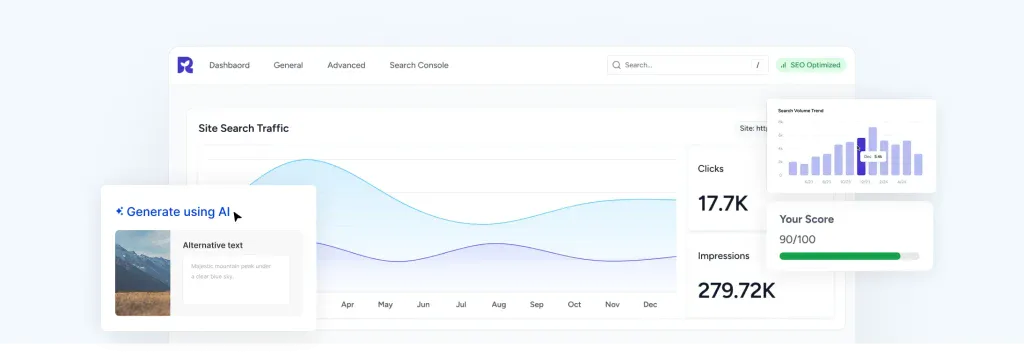This screenshot has height=361, width=1024.
Task: Open the Dashbaord tab
Action: pos(229,65)
